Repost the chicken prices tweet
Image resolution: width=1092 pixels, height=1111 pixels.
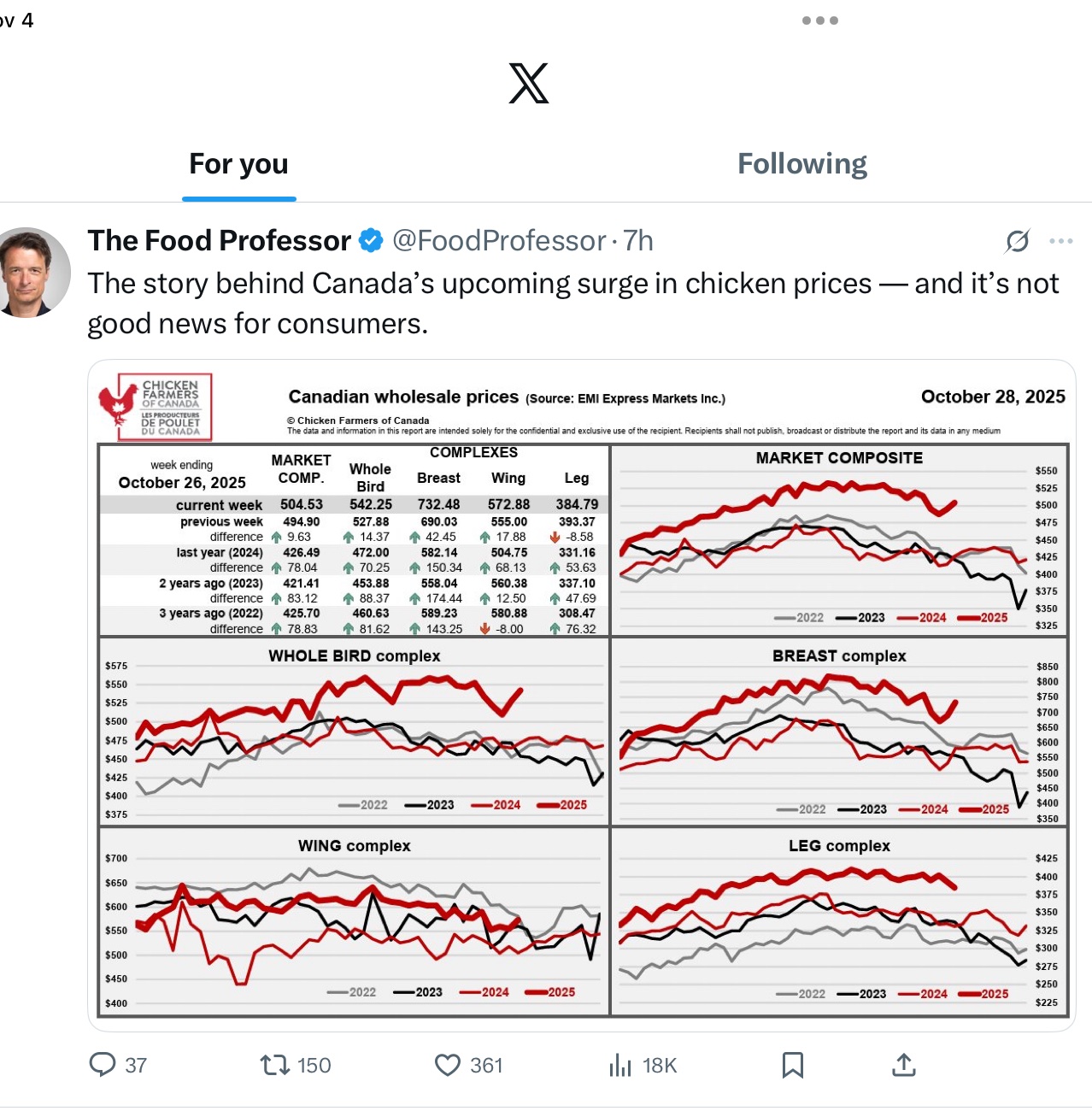point(275,1065)
